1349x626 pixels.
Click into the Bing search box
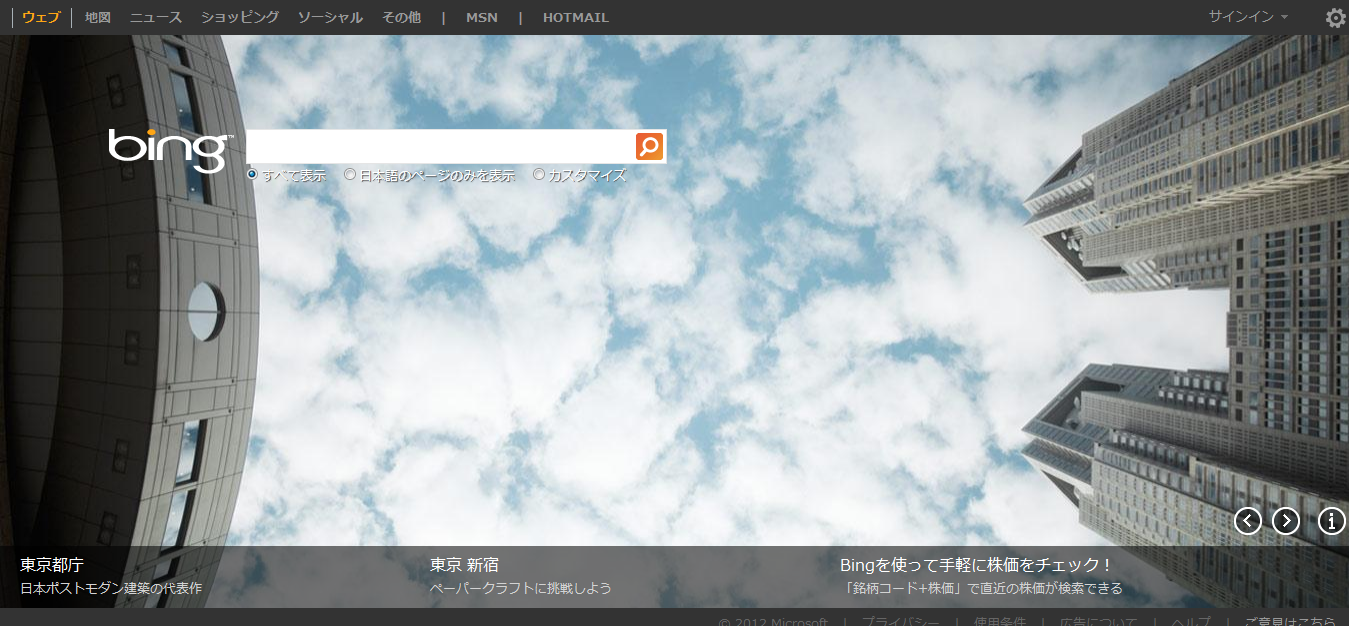pyautogui.click(x=440, y=146)
